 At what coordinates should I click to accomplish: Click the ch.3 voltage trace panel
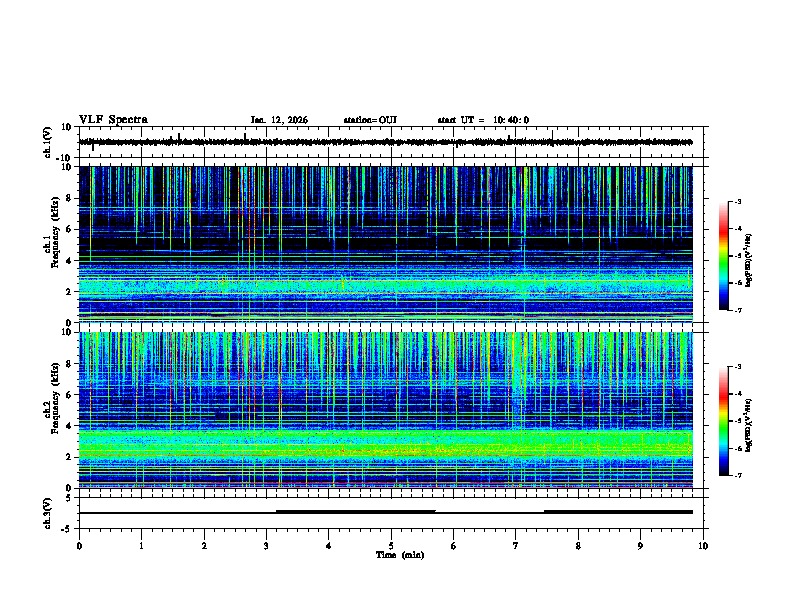(x=391, y=513)
